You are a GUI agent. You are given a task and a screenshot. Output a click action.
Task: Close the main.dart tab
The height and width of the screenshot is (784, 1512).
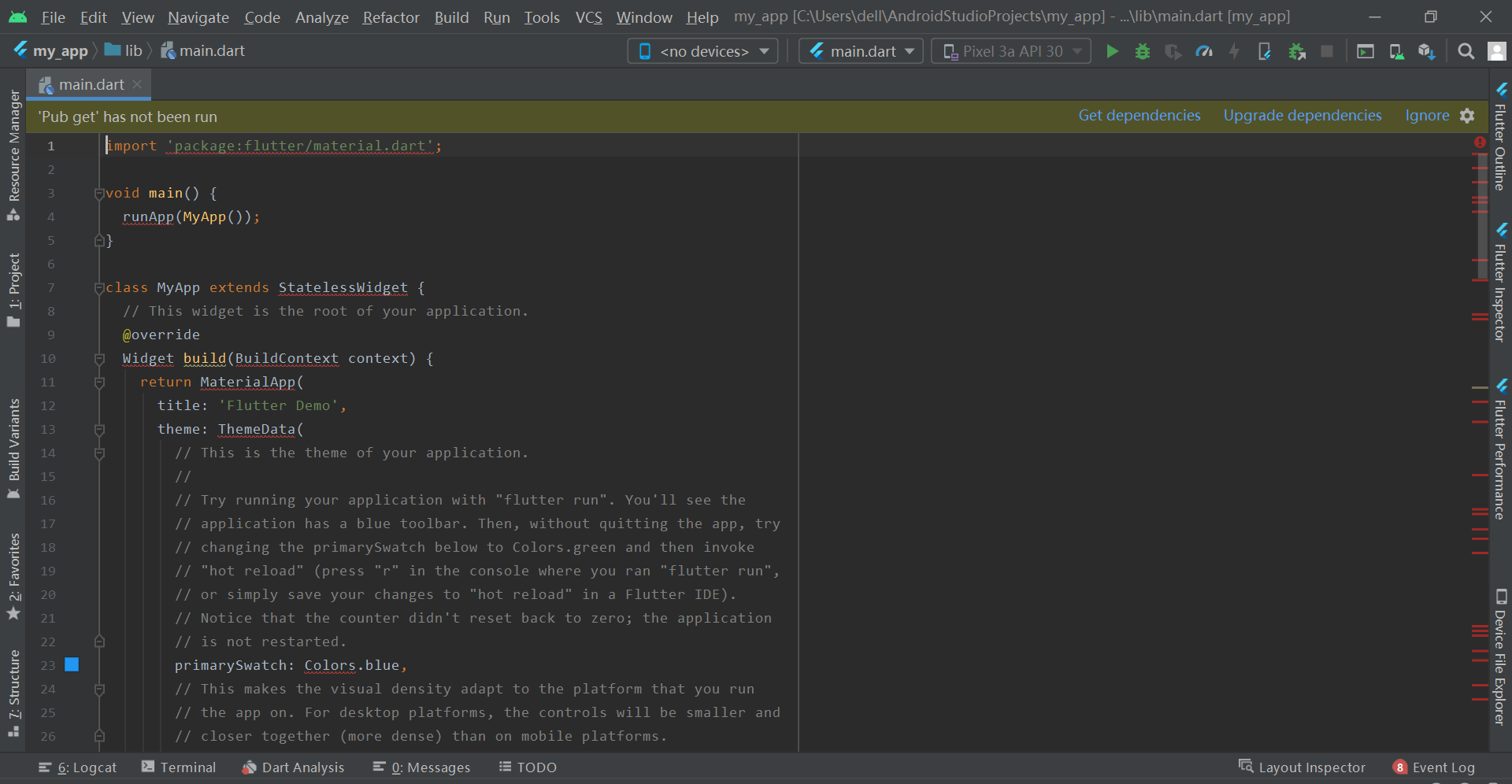tap(137, 83)
